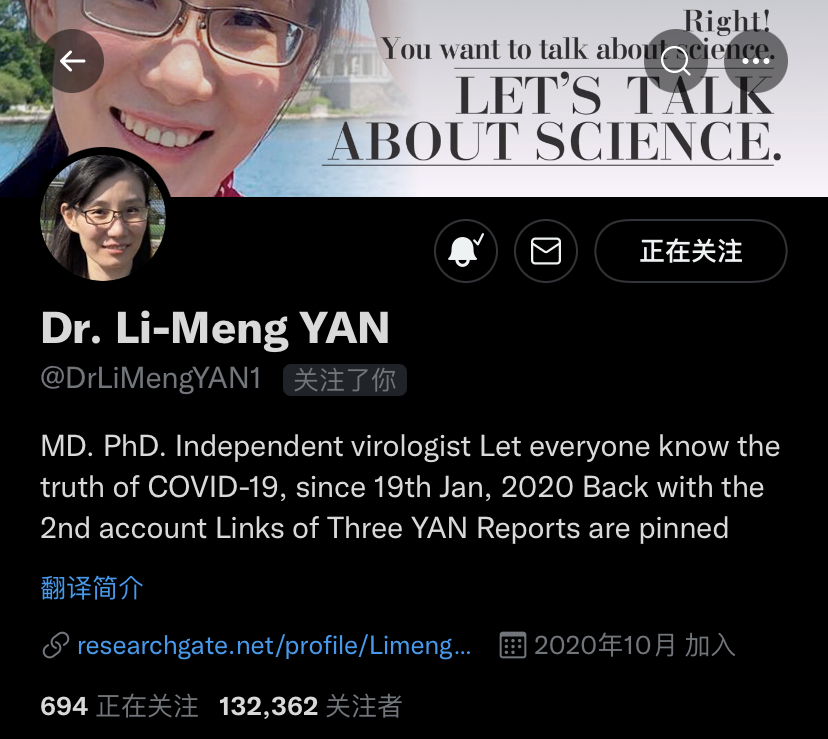Open the three-dot more options menu
828x739 pixels.
pos(756,61)
